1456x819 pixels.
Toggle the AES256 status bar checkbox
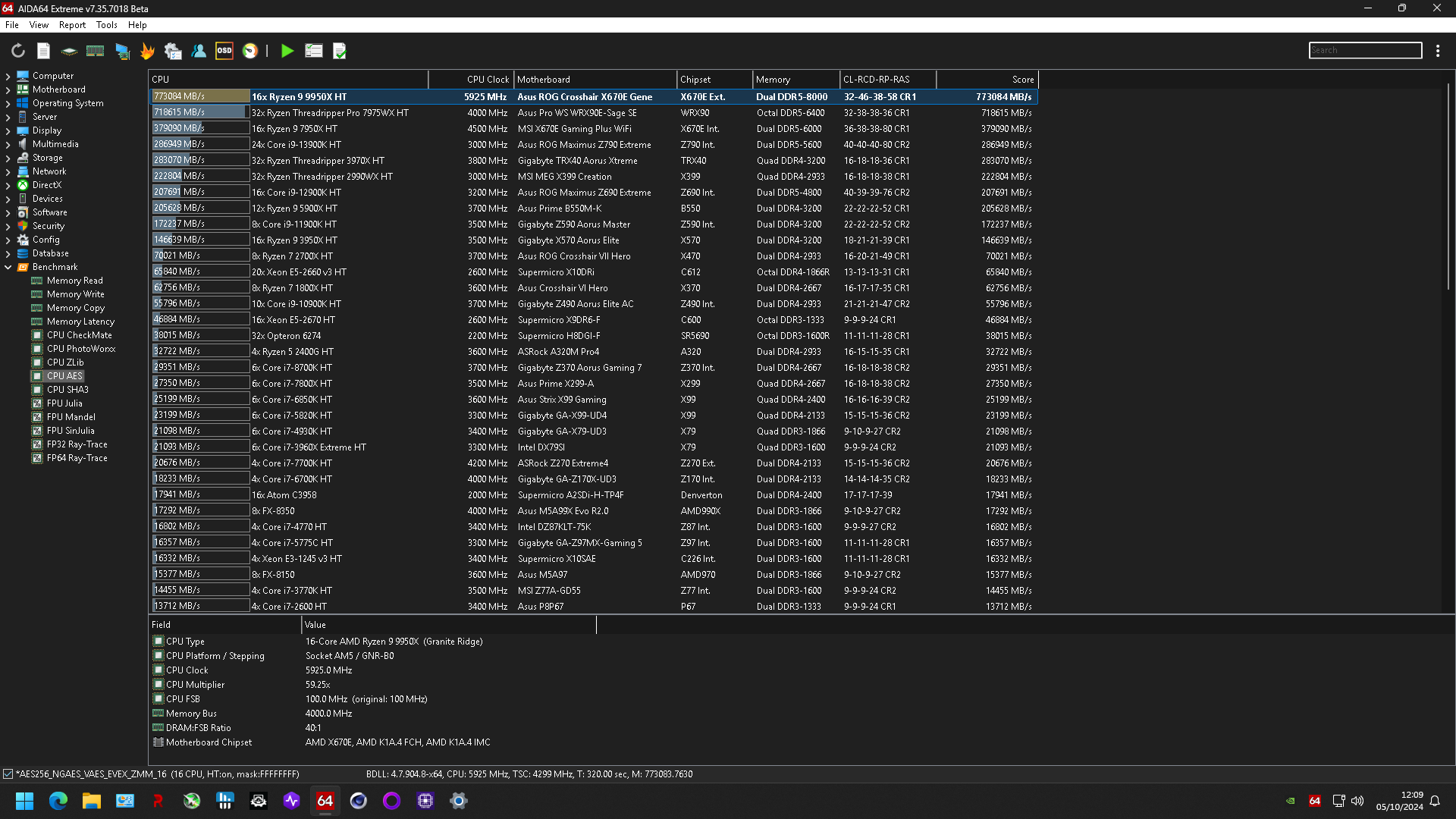tap(8, 774)
